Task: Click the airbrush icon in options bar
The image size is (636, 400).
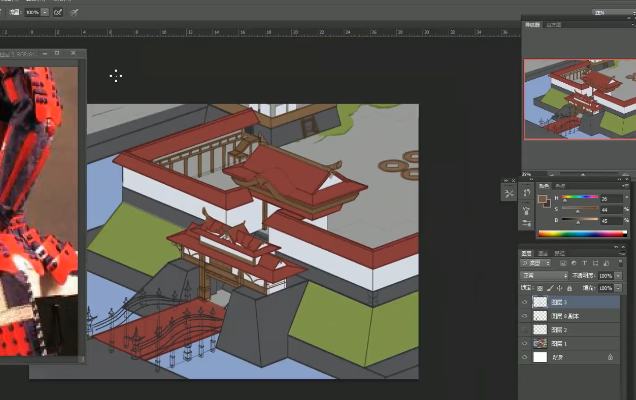Action: 57,12
